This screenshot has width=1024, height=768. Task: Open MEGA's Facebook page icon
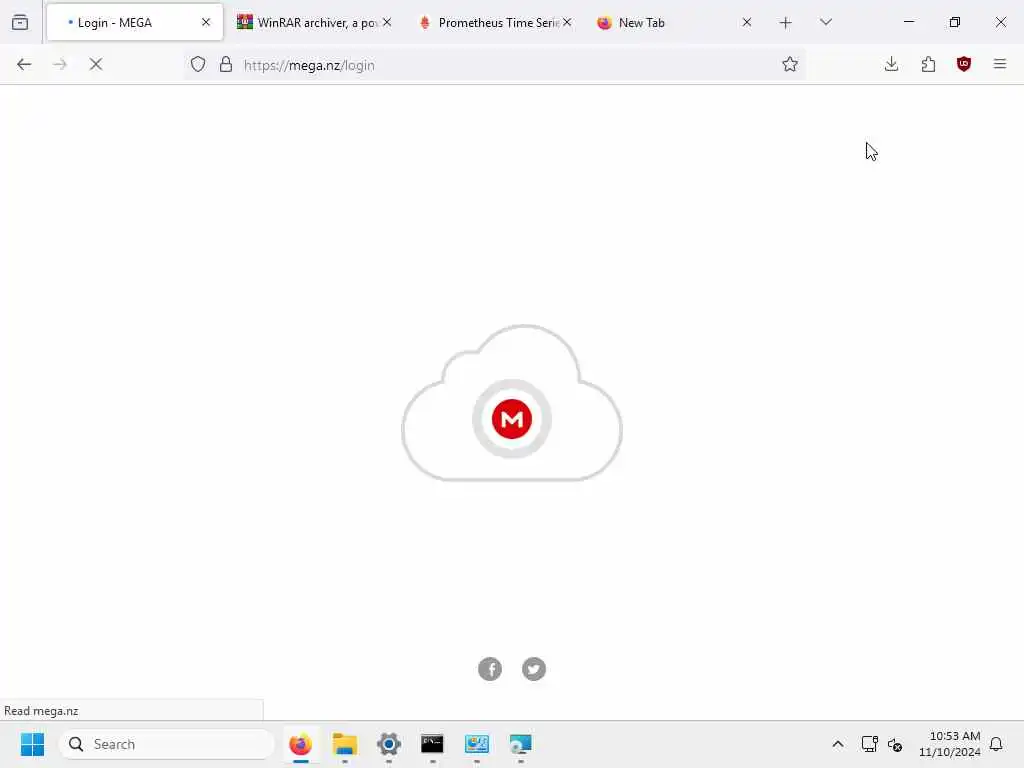(490, 669)
